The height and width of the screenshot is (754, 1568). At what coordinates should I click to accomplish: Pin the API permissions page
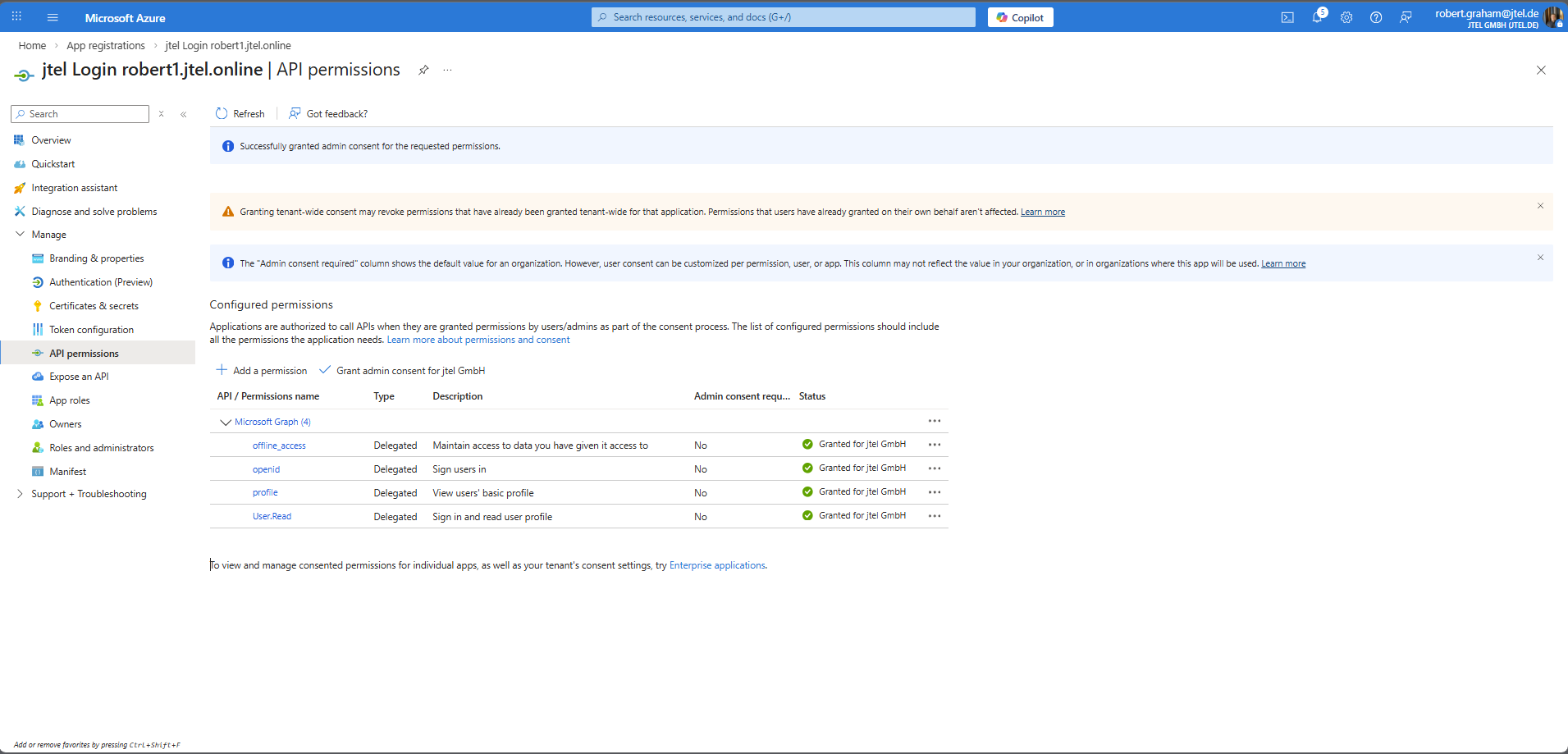(x=423, y=70)
